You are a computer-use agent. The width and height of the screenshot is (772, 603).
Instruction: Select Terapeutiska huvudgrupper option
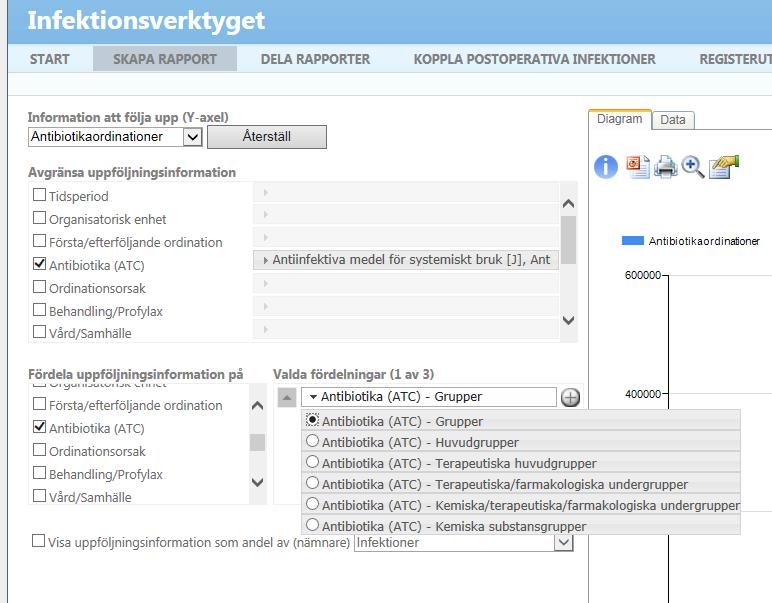pyautogui.click(x=312, y=462)
